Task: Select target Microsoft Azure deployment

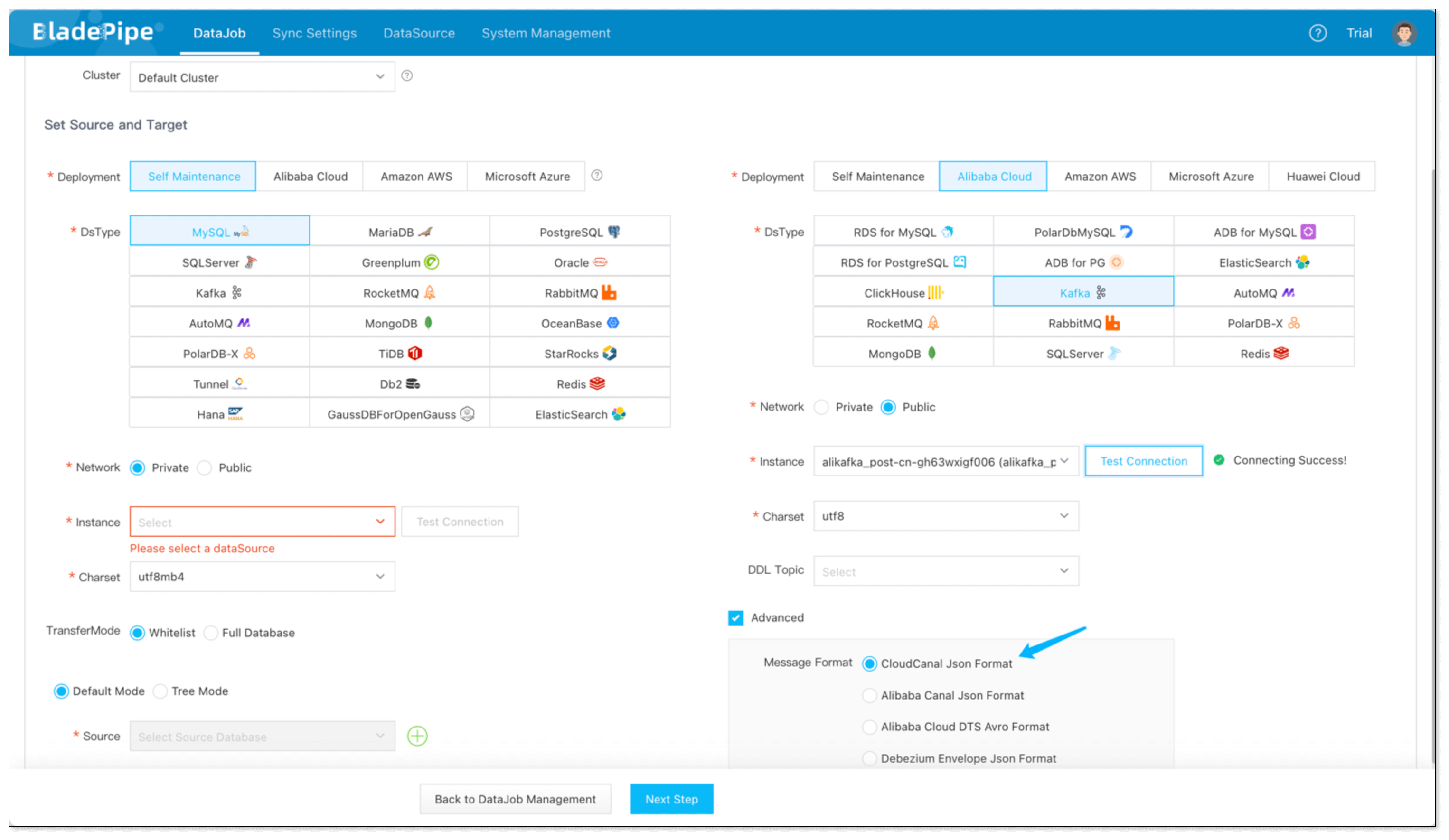Action: click(x=1210, y=176)
